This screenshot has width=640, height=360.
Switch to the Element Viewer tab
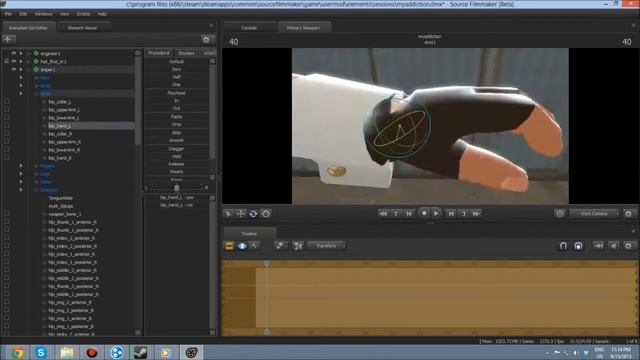[x=82, y=28]
